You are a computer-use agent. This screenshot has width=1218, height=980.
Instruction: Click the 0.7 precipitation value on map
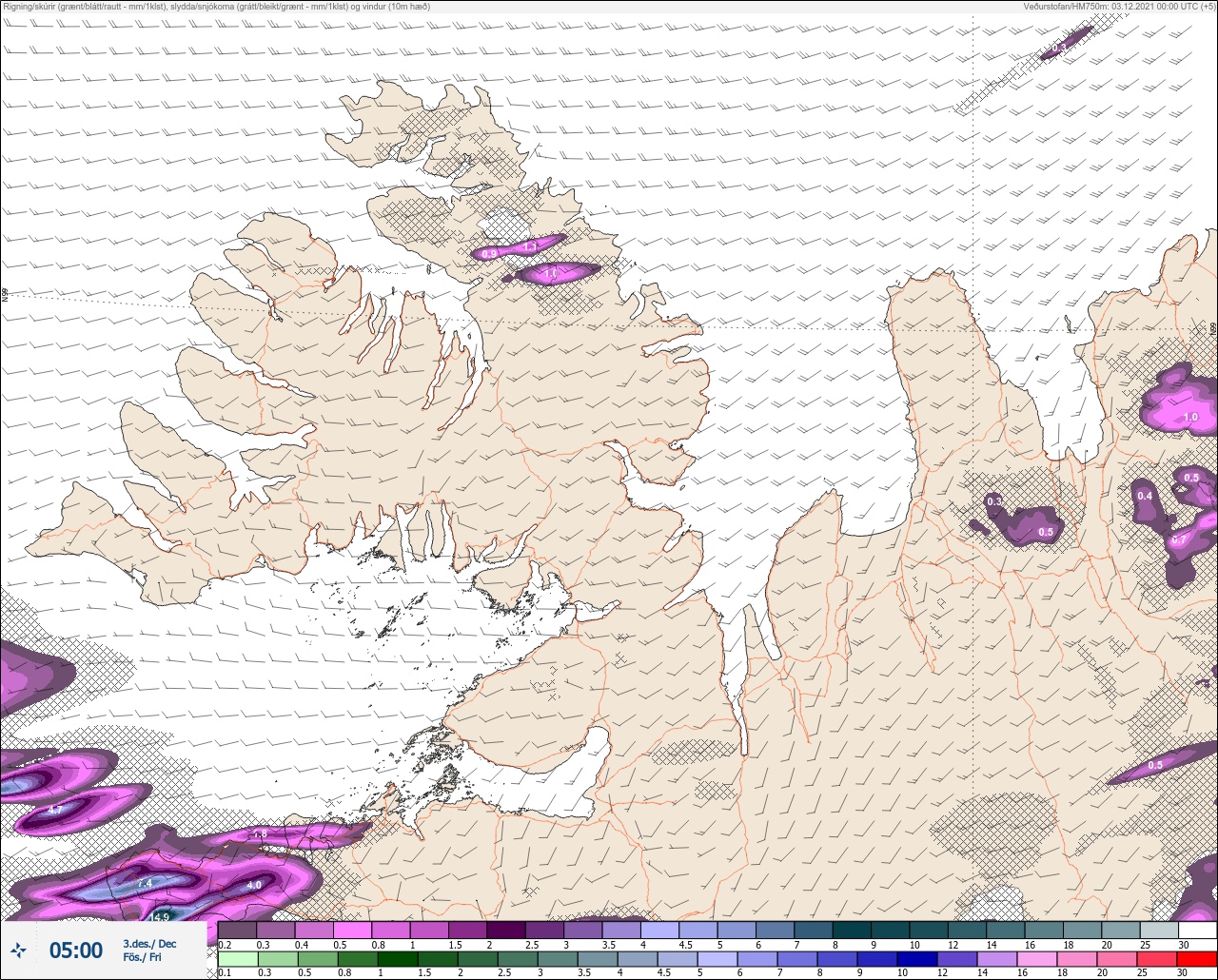coord(1179,539)
